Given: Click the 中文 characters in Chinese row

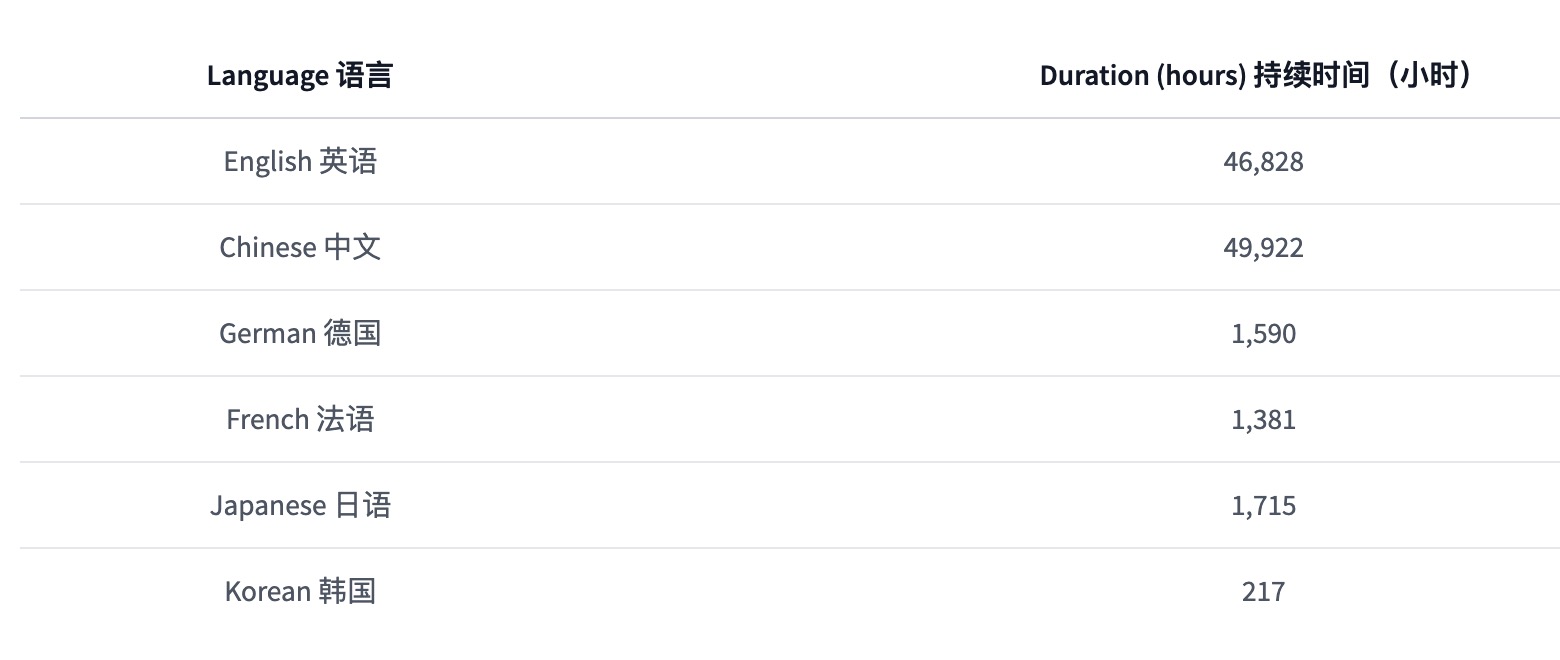Looking at the screenshot, I should 353,247.
